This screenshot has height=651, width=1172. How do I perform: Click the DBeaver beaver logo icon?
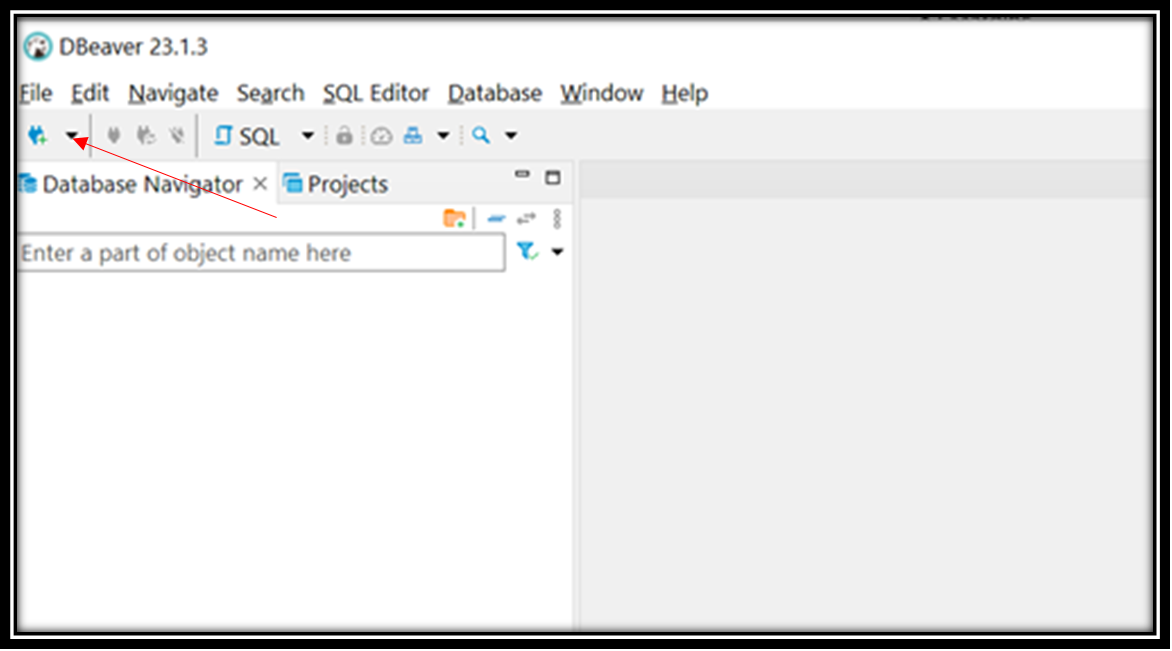click(x=37, y=46)
